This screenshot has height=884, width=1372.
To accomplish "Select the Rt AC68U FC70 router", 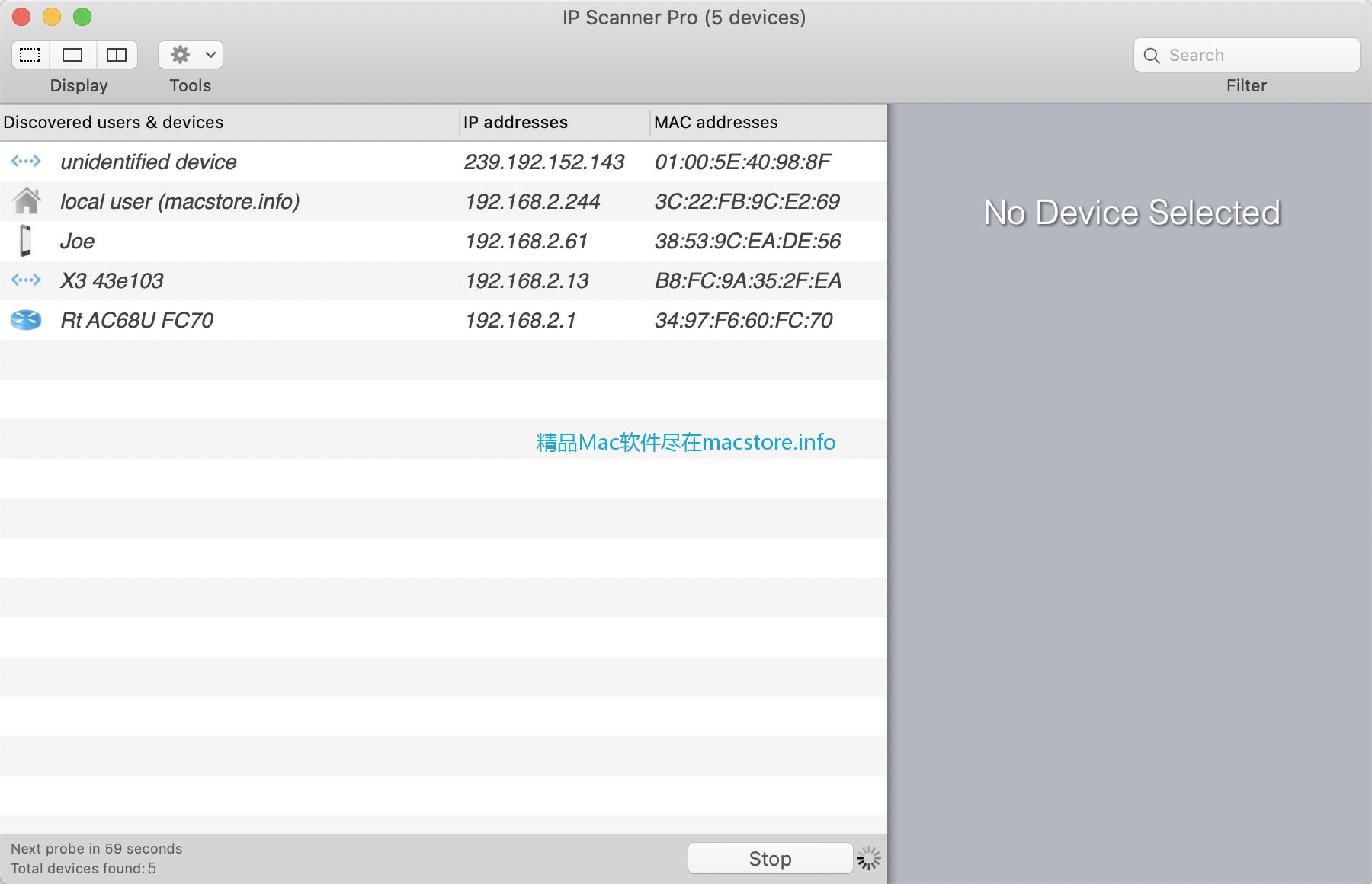I will 137,320.
